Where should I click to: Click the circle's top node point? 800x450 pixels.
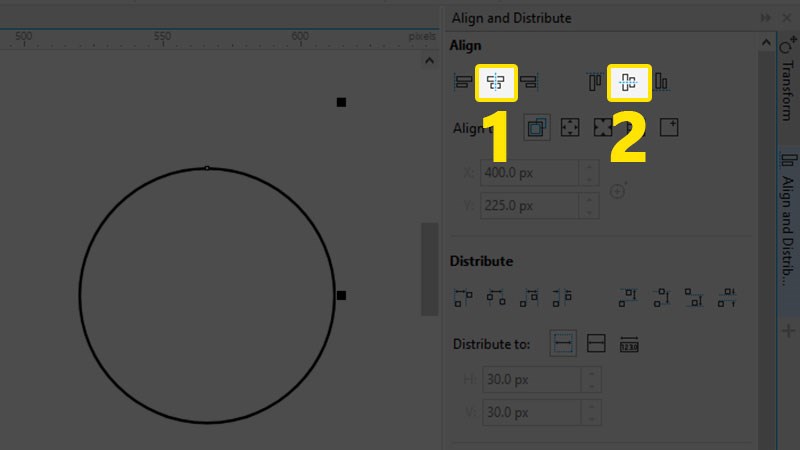pyautogui.click(x=207, y=168)
